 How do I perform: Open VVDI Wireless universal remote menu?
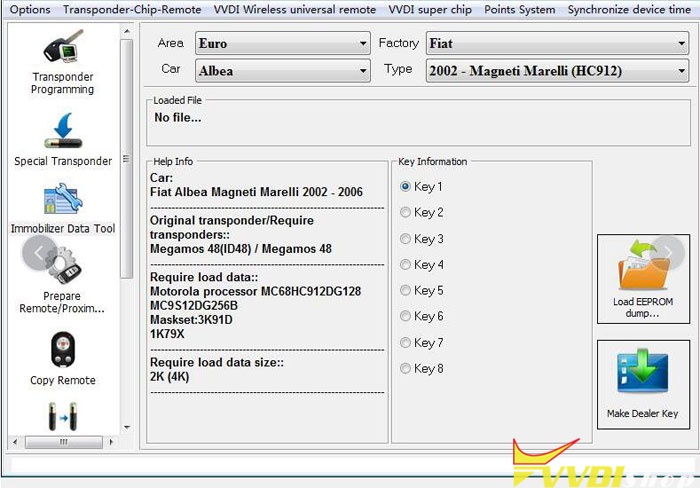295,9
